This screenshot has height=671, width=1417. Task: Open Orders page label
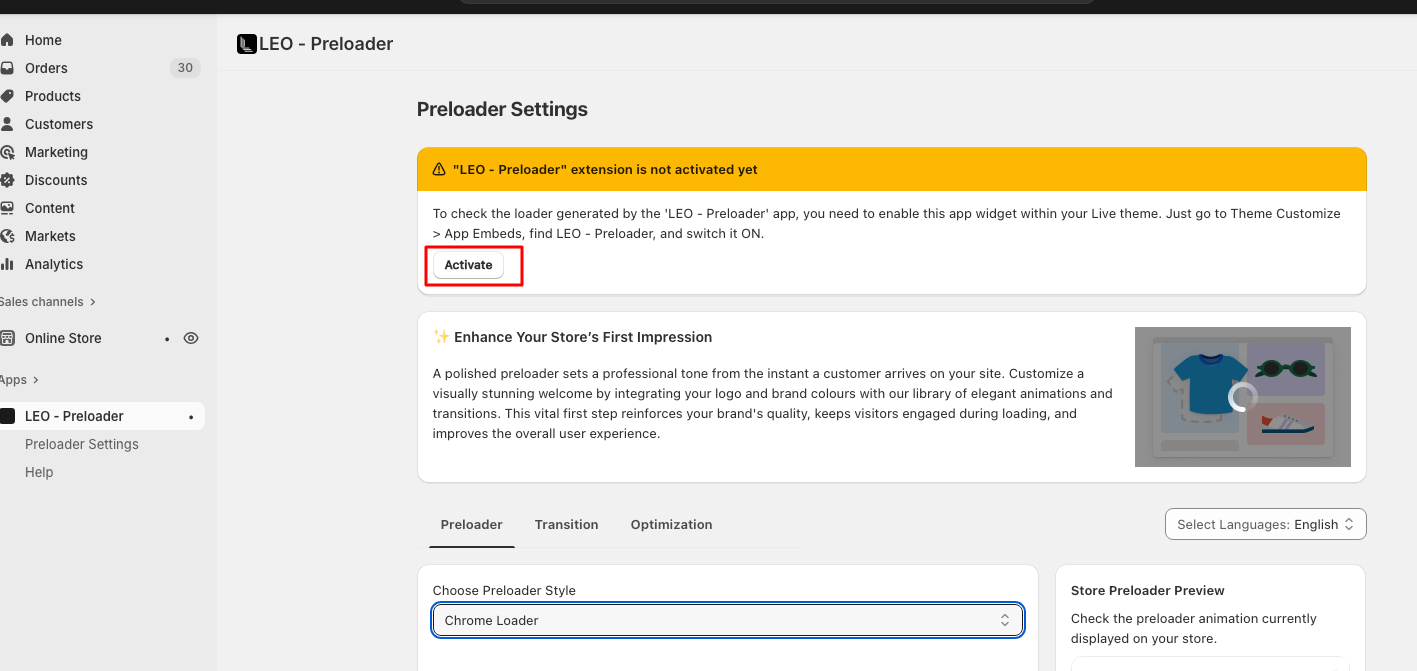coord(46,68)
